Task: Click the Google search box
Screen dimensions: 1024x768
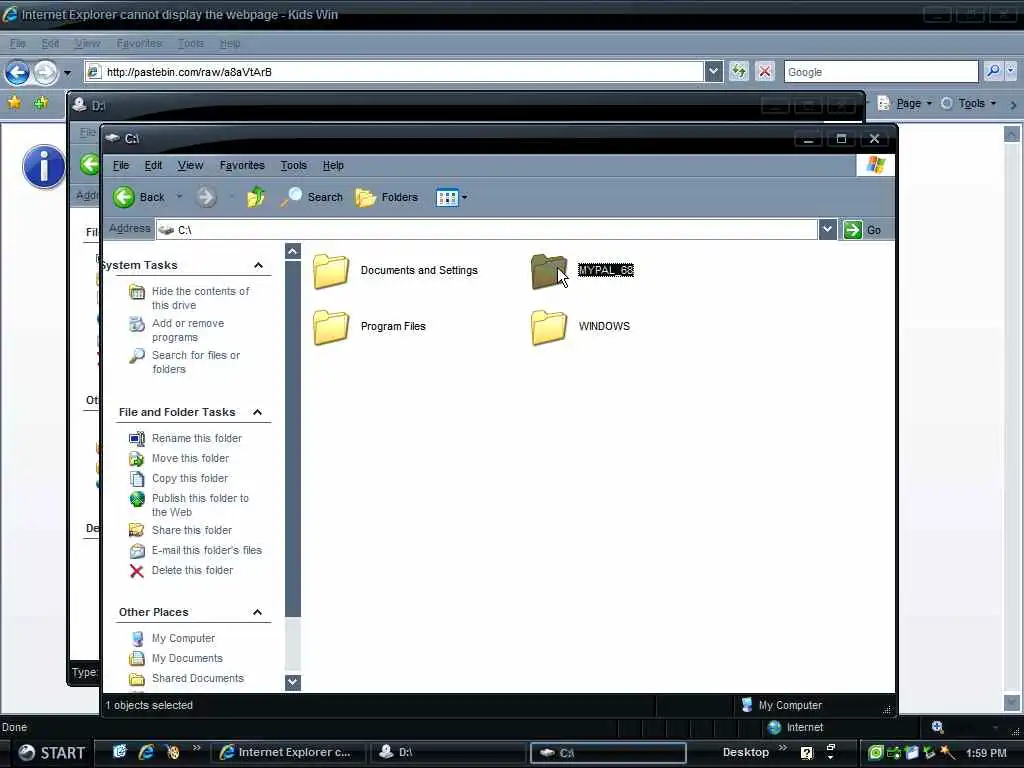Action: pyautogui.click(x=881, y=72)
